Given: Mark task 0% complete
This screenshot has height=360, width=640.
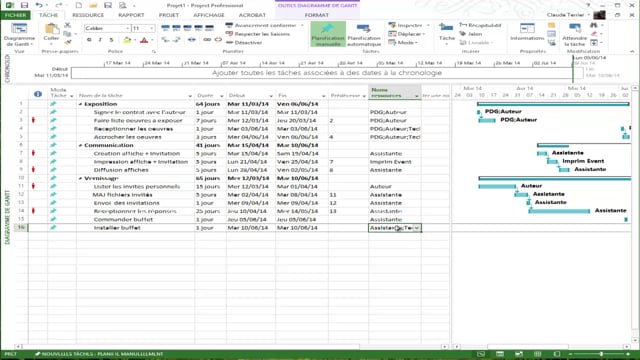Looking at the screenshot, I should click(165, 28).
